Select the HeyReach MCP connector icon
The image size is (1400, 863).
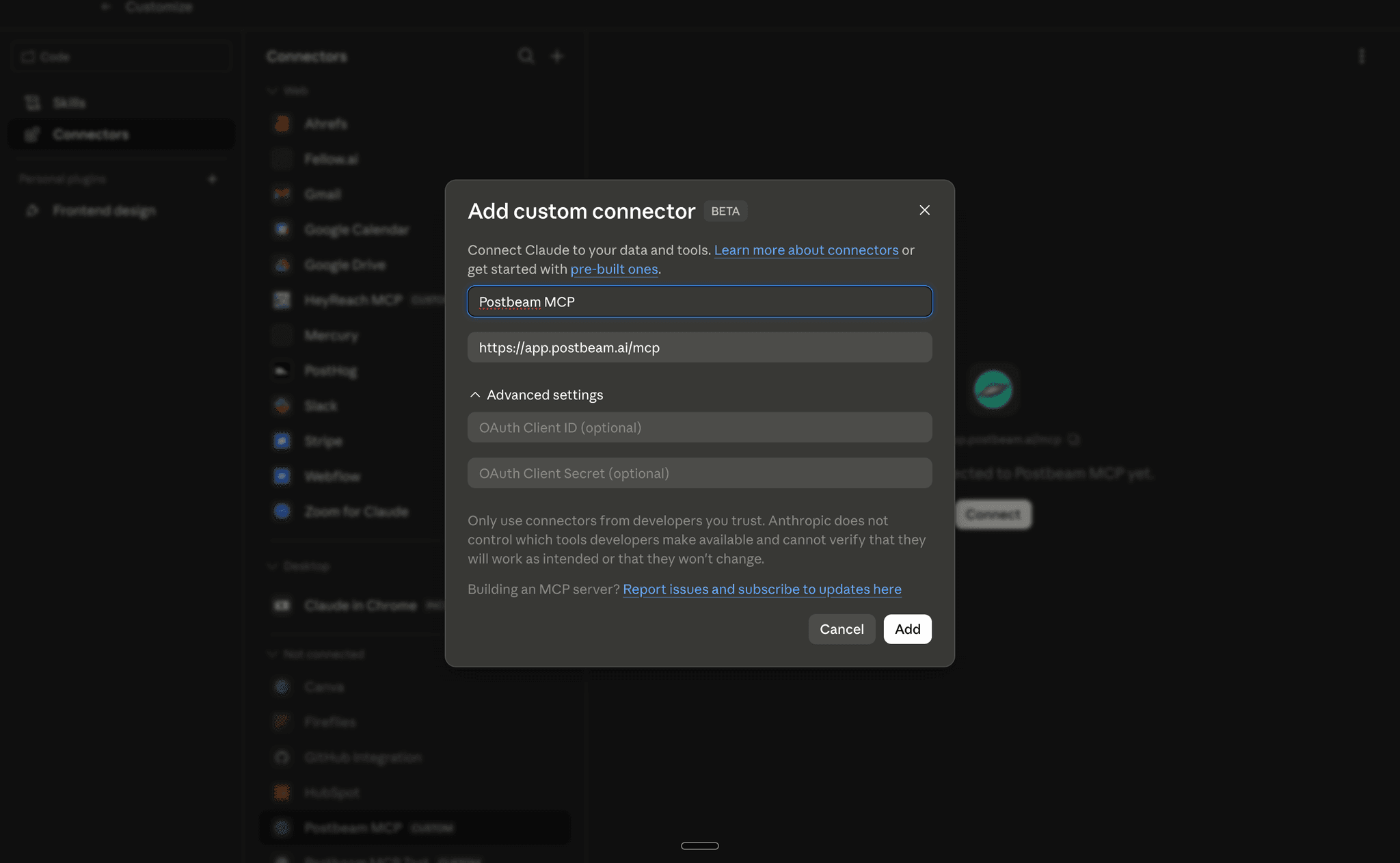tap(282, 300)
